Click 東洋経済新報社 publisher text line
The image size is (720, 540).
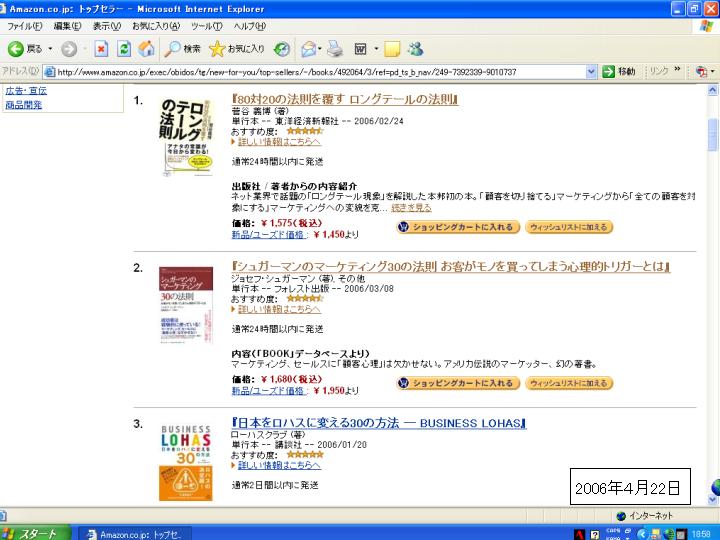pyautogui.click(x=317, y=121)
